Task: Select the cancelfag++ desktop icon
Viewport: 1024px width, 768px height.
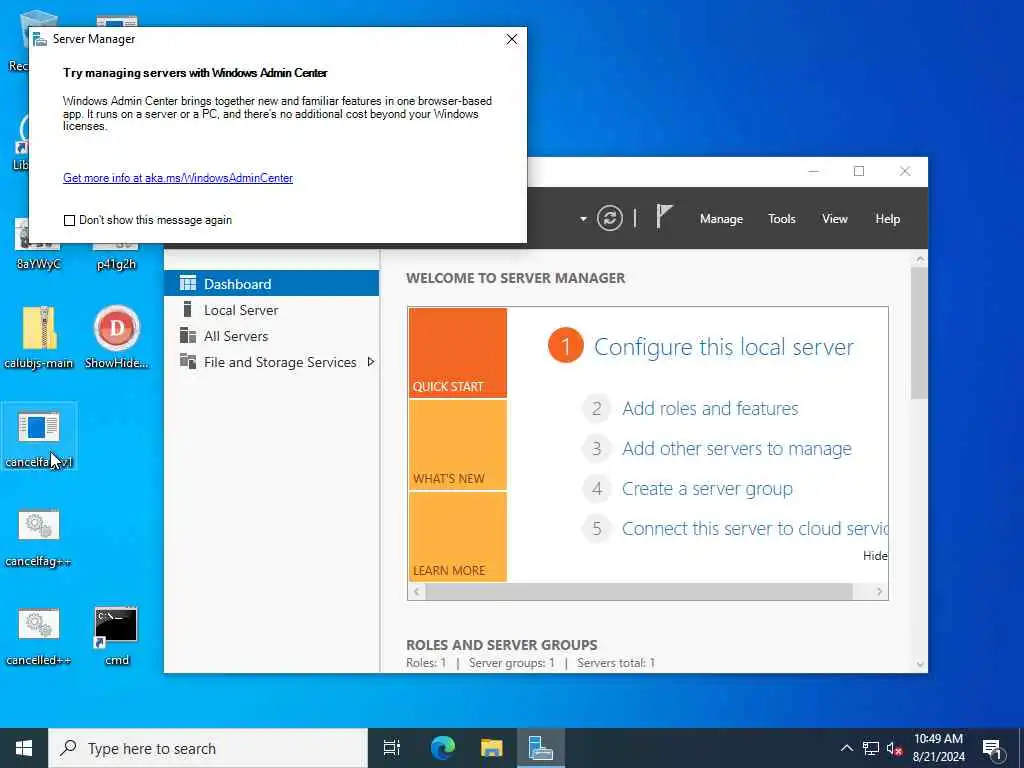Action: (x=39, y=537)
